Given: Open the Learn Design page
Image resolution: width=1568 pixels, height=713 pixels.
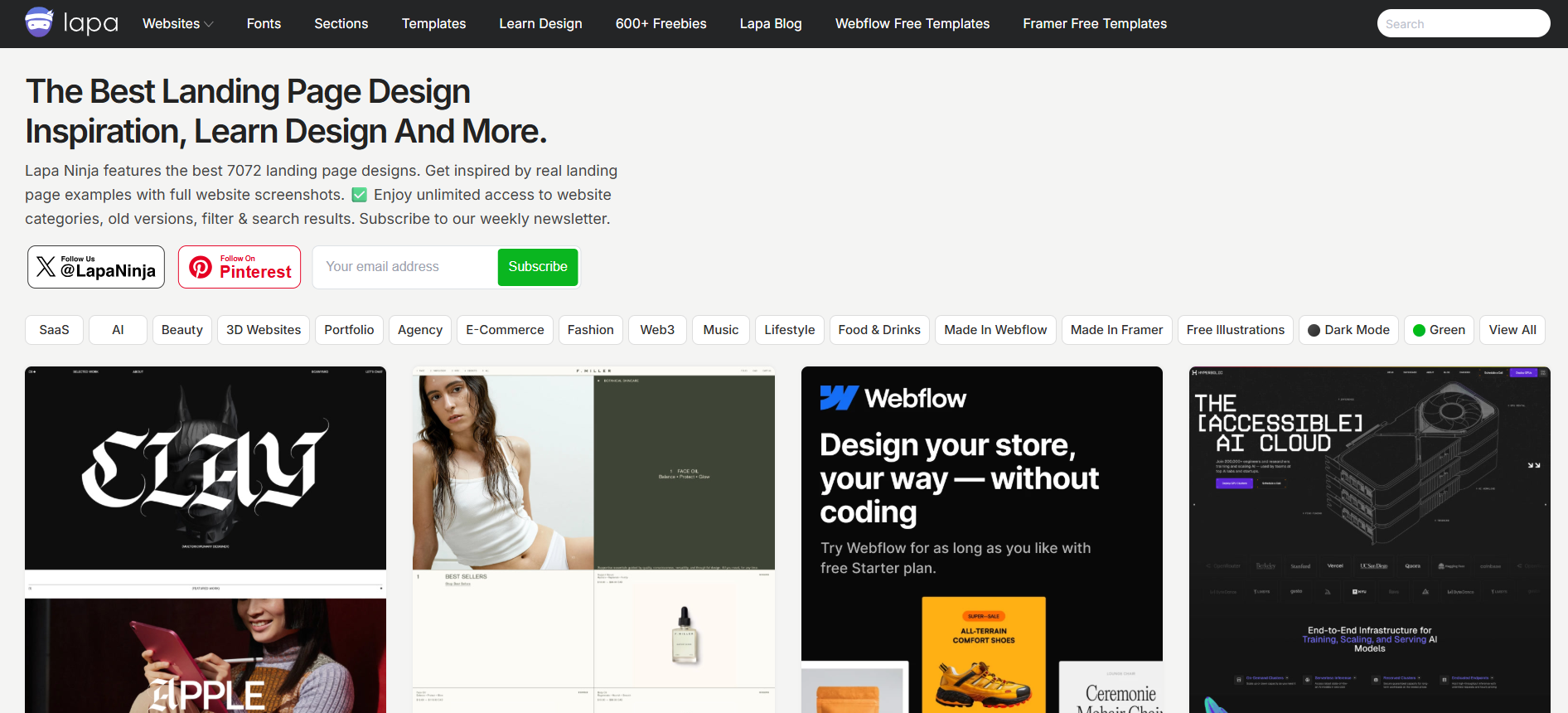Looking at the screenshot, I should (540, 24).
